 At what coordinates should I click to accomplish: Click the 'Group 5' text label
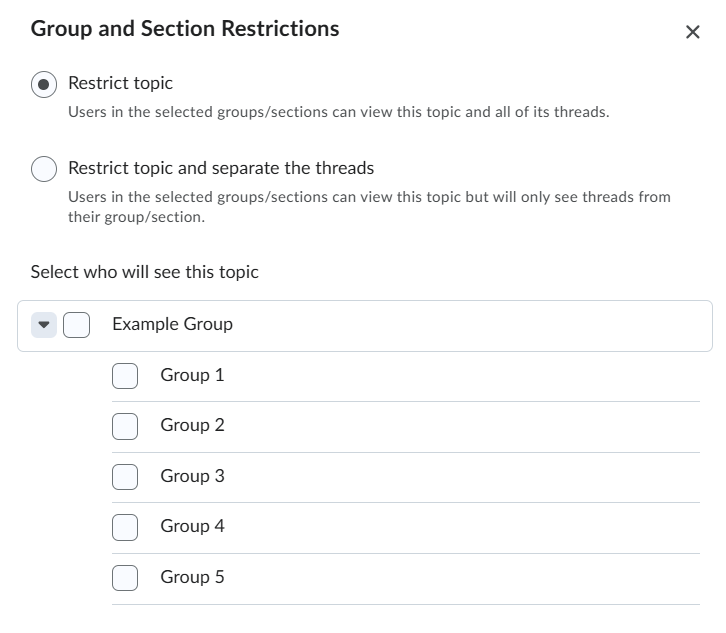[192, 577]
